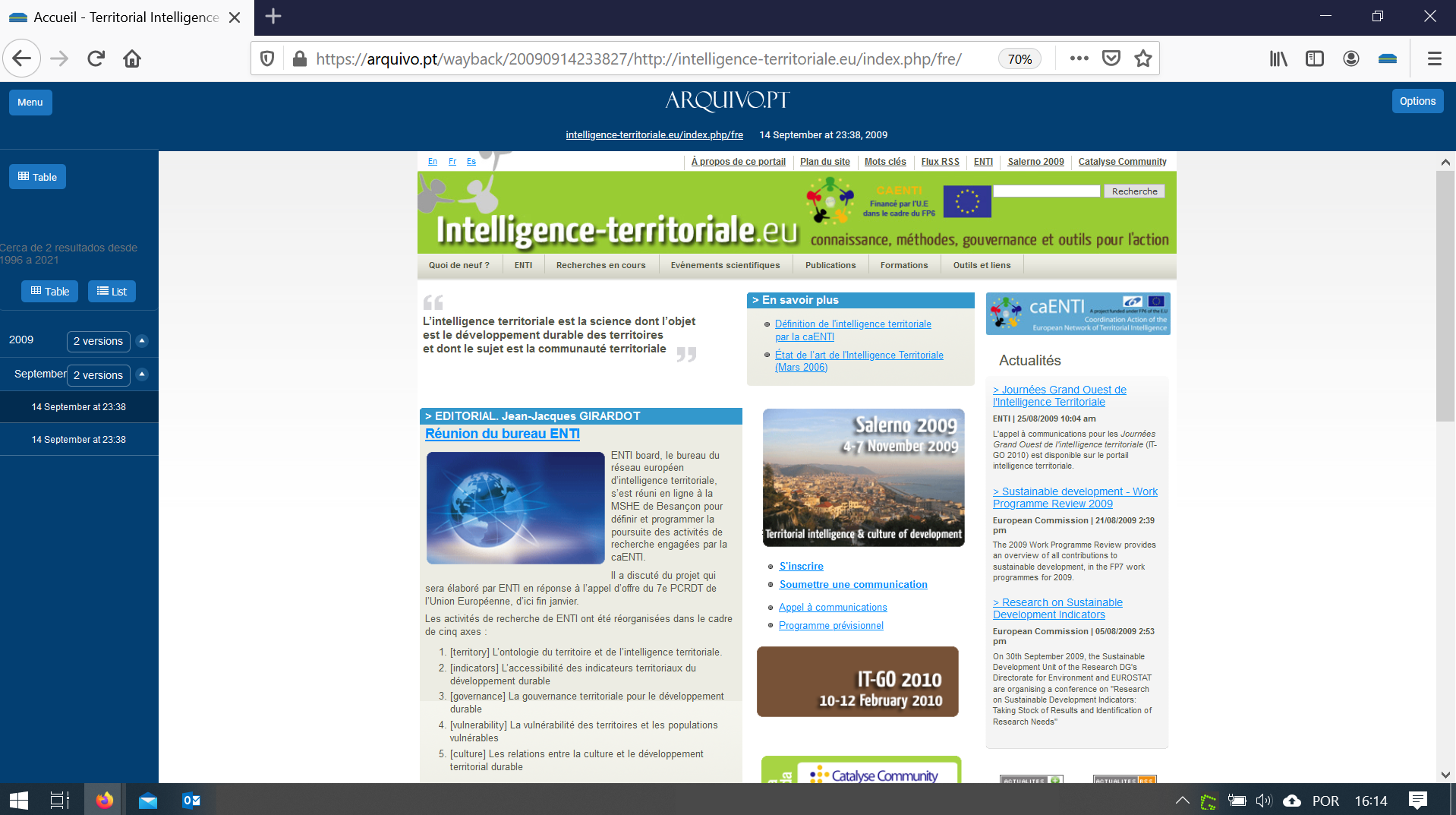The height and width of the screenshot is (815, 1456).
Task: Collapse the September versions group
Action: pos(142,374)
